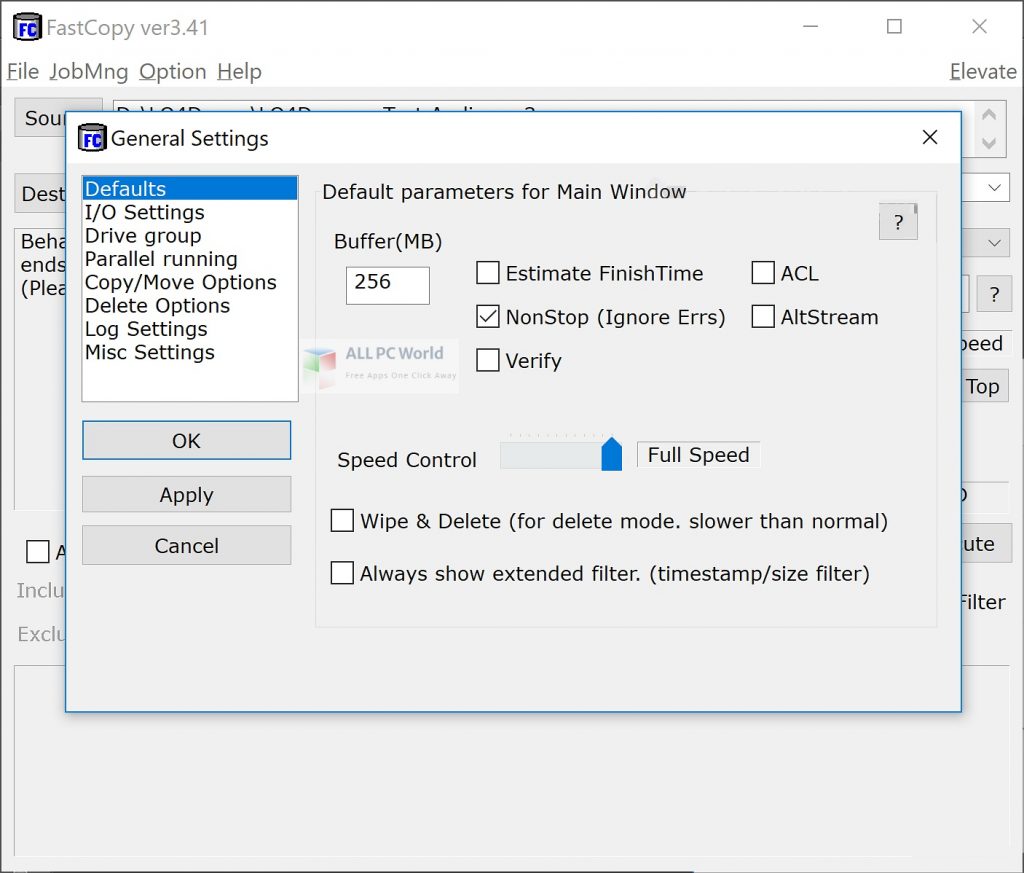1024x873 pixels.
Task: Open the Help menu
Action: pyautogui.click(x=239, y=71)
